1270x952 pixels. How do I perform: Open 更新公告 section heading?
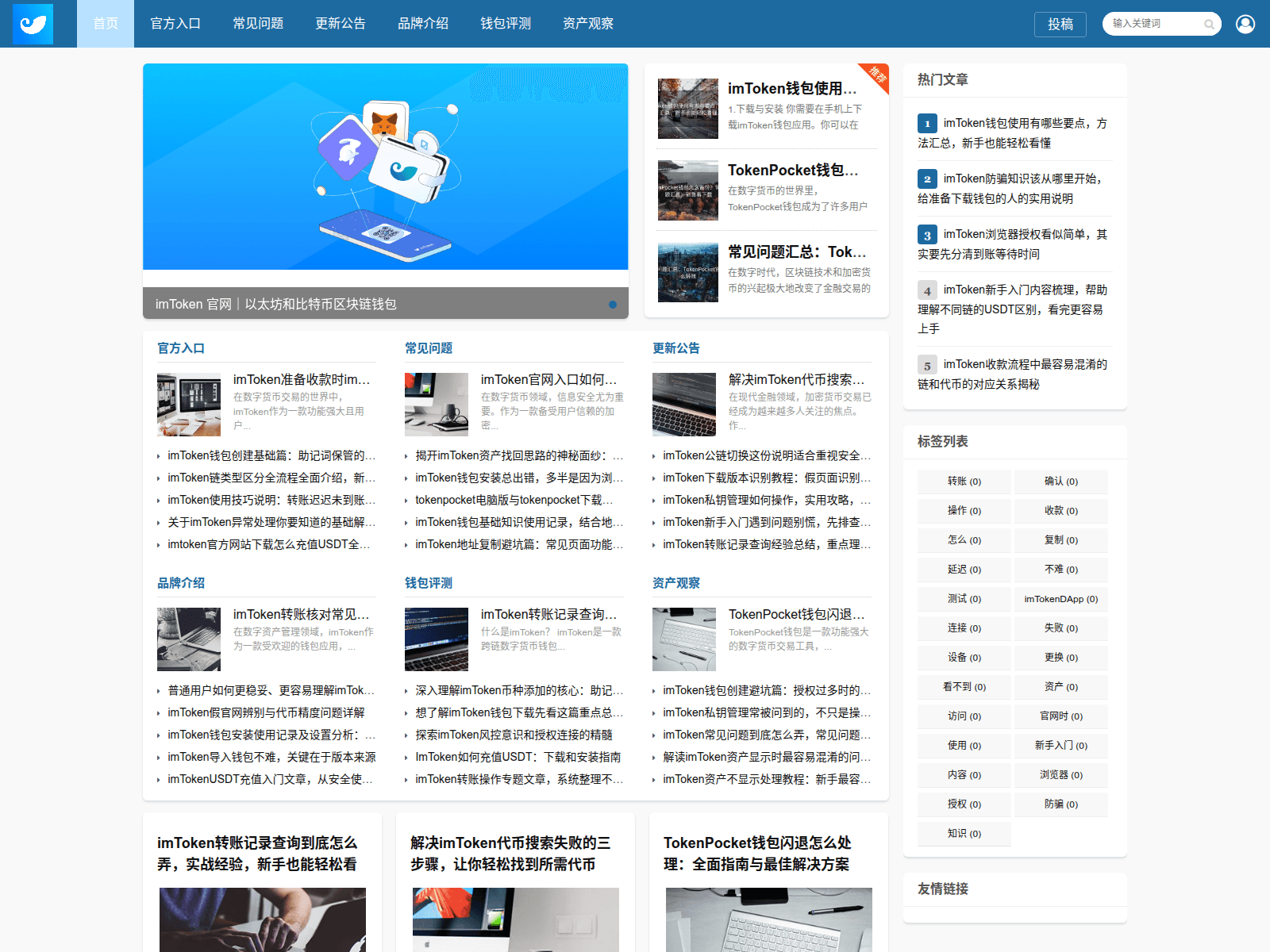pos(676,348)
